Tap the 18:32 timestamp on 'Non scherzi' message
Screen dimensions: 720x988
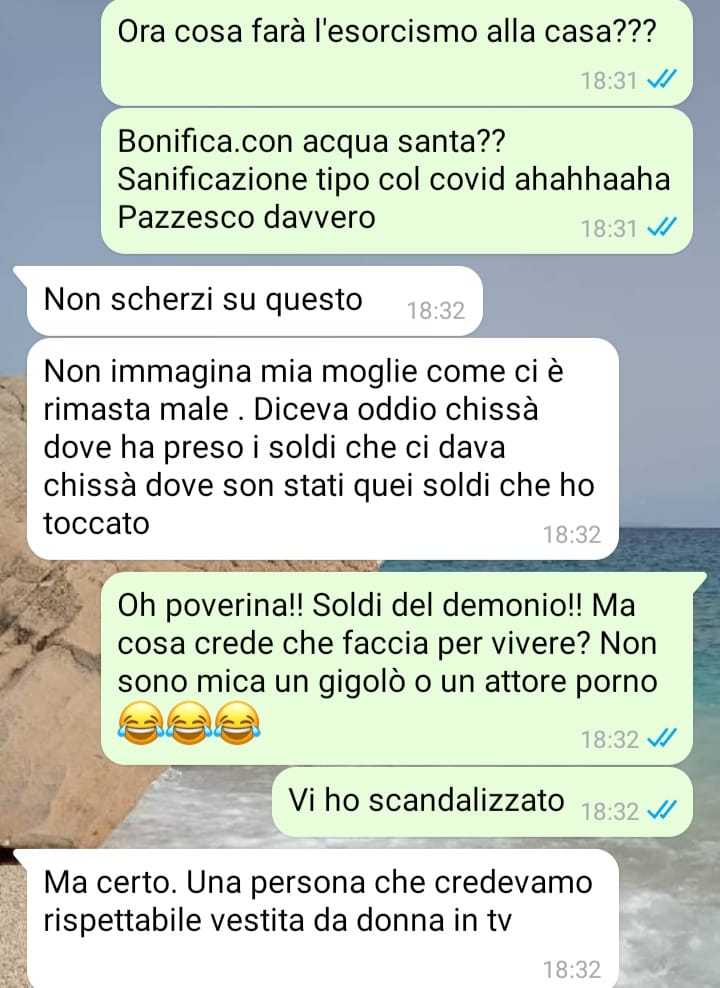436,311
